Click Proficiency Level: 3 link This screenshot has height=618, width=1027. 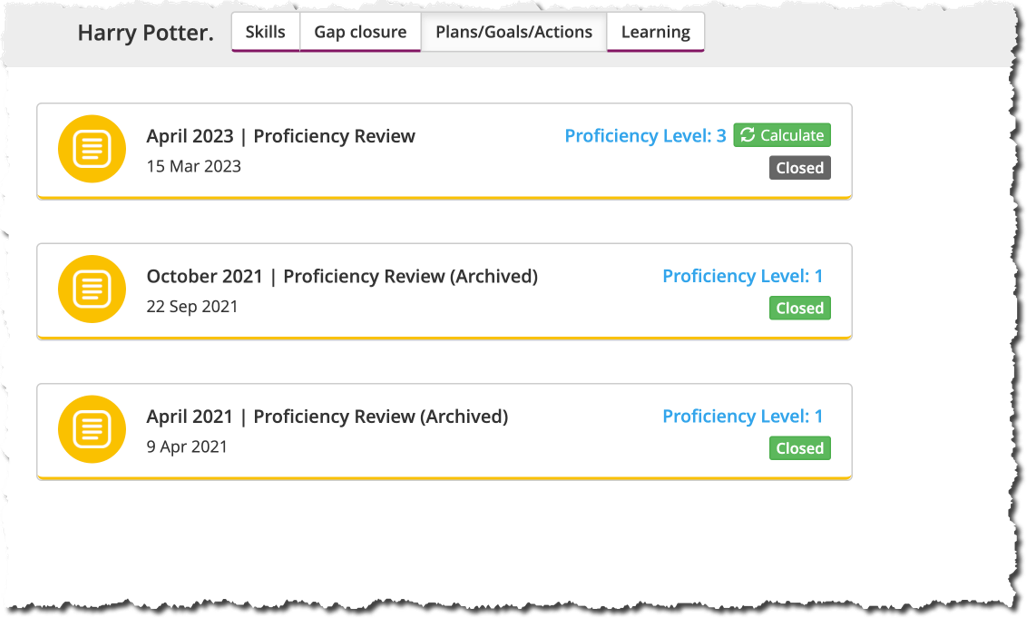click(645, 136)
